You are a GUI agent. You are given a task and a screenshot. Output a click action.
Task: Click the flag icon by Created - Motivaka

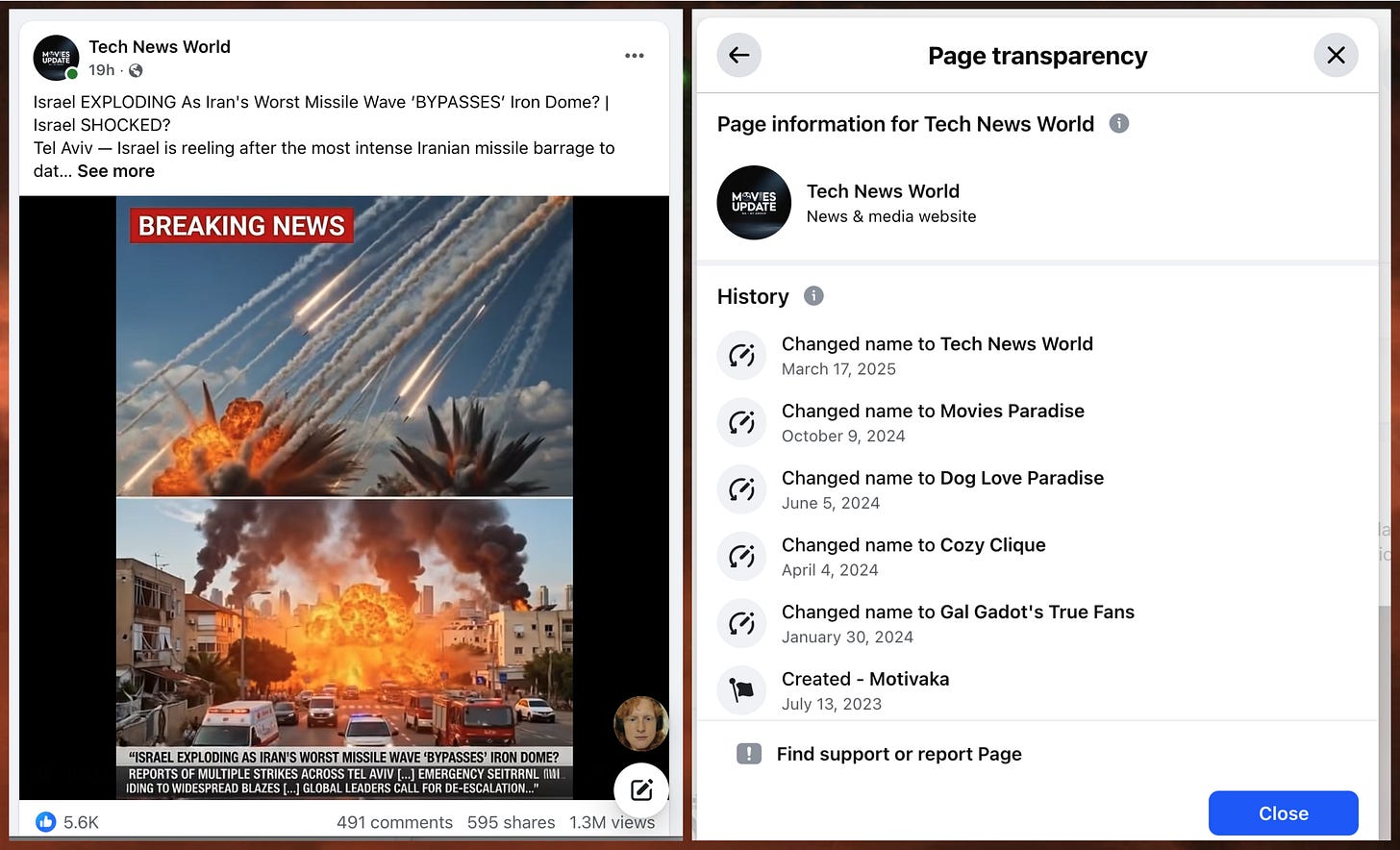(740, 690)
